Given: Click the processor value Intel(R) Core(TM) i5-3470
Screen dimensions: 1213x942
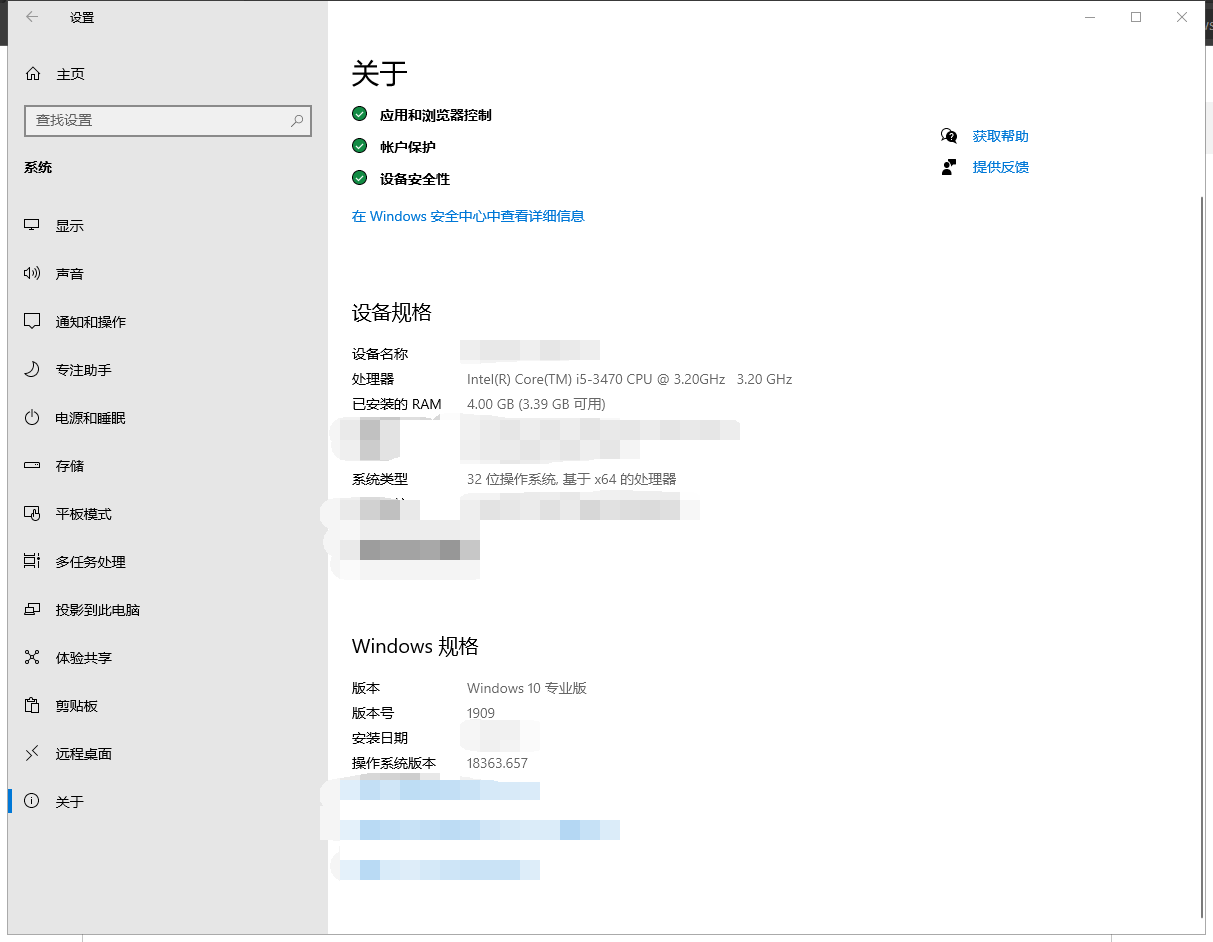Looking at the screenshot, I should click(x=629, y=379).
